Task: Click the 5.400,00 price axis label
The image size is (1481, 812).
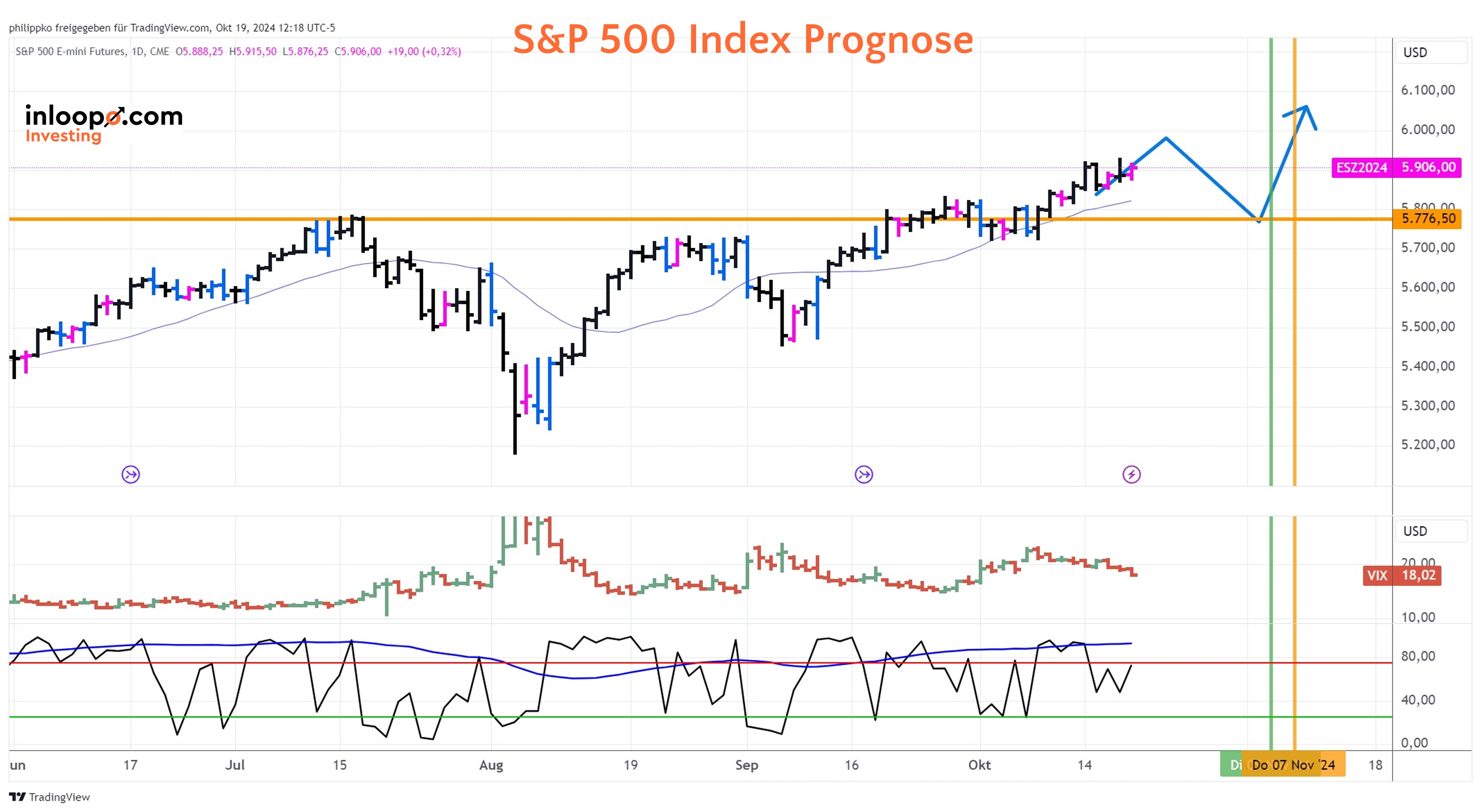Action: pos(1427,367)
